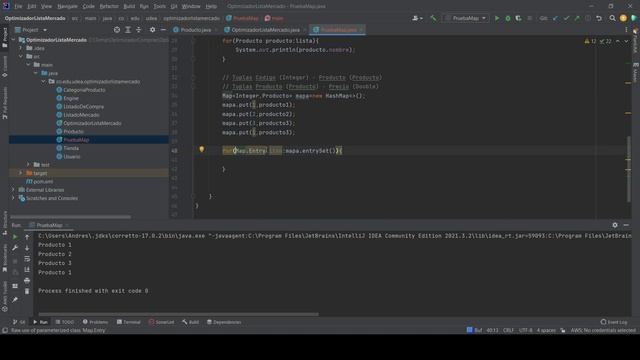Rerun PruebaMap in Run panel
The image size is (640, 360).
15,237
